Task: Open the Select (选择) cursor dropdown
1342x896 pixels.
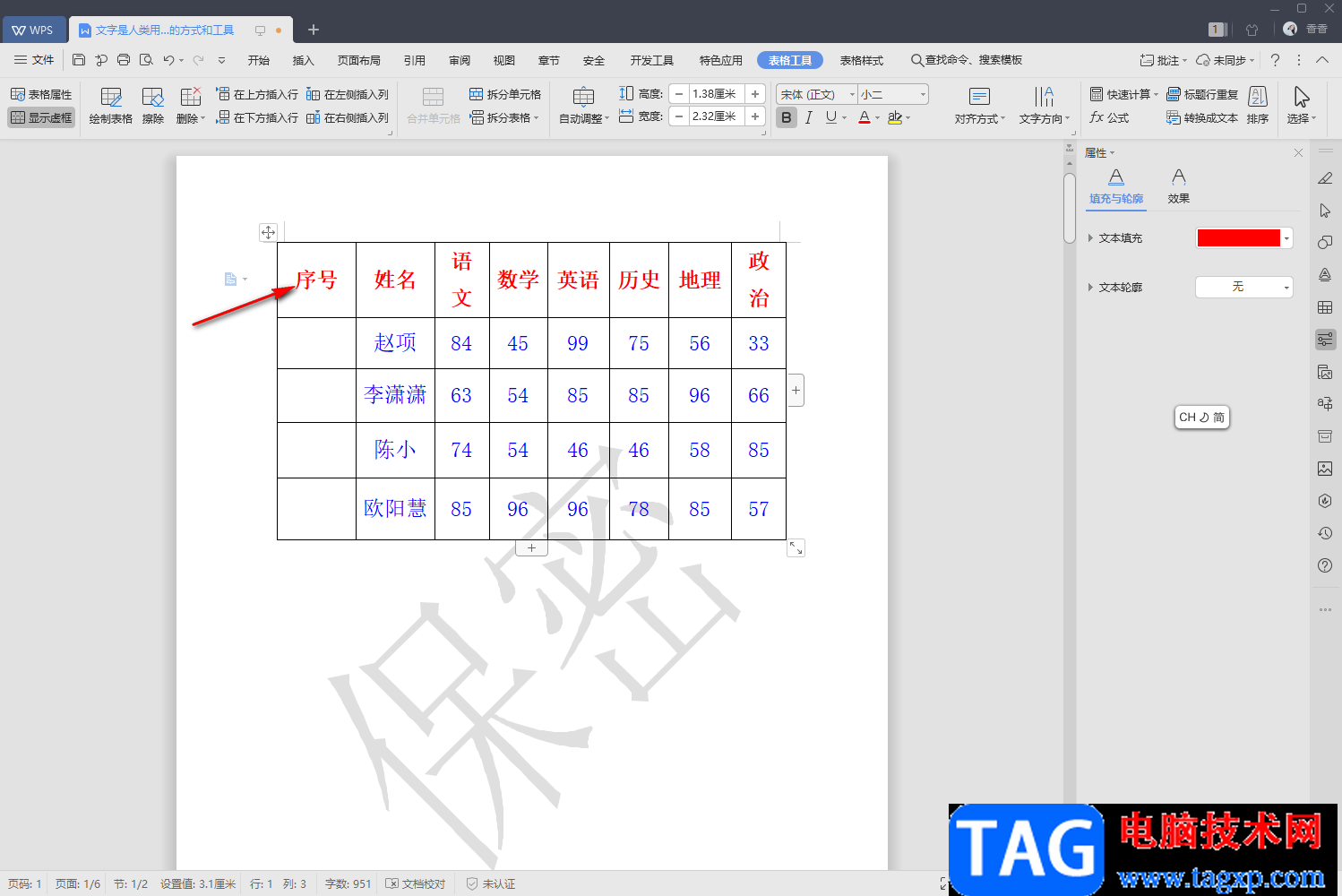Action: (x=1302, y=106)
